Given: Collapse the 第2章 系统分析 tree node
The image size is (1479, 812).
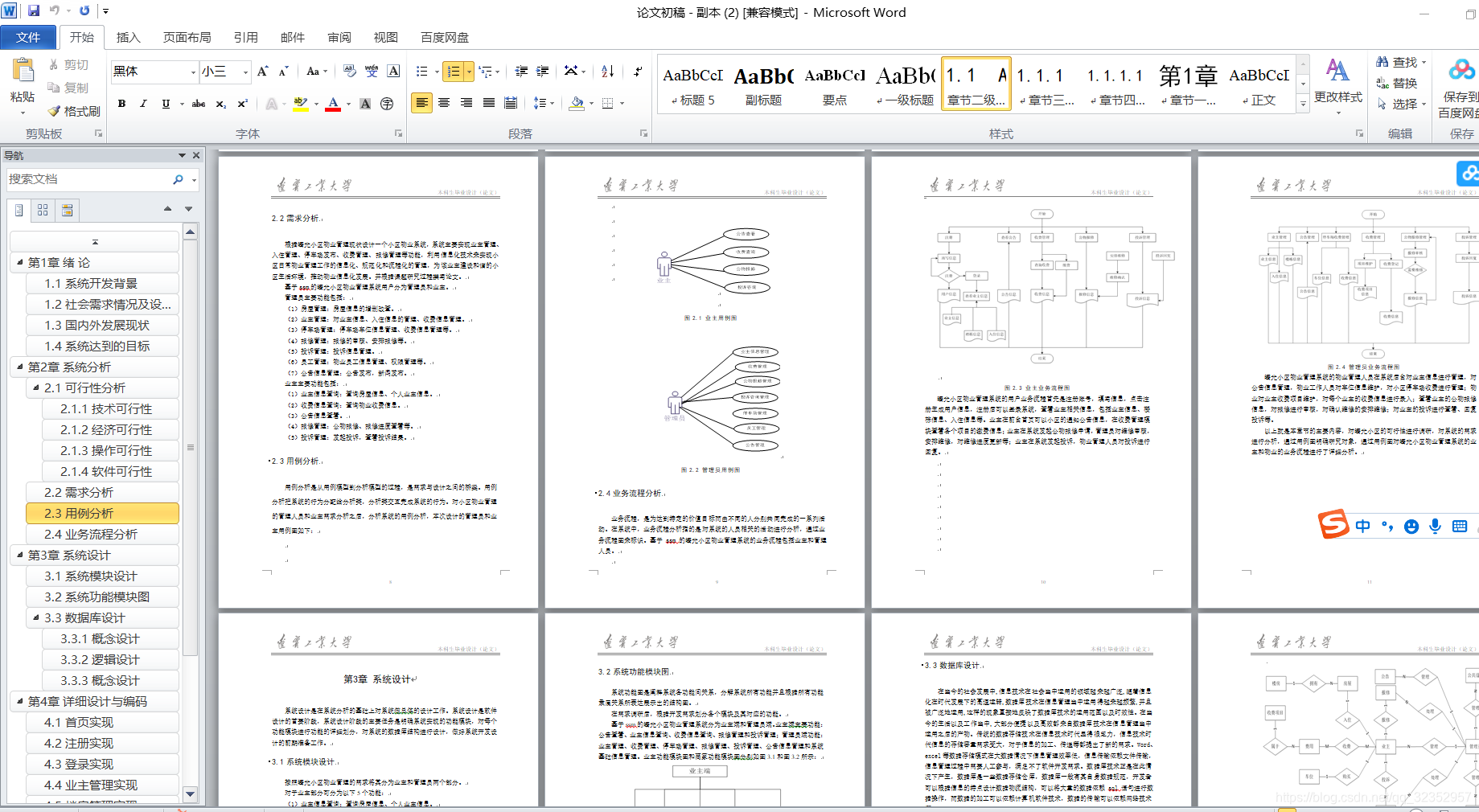Looking at the screenshot, I should (19, 367).
